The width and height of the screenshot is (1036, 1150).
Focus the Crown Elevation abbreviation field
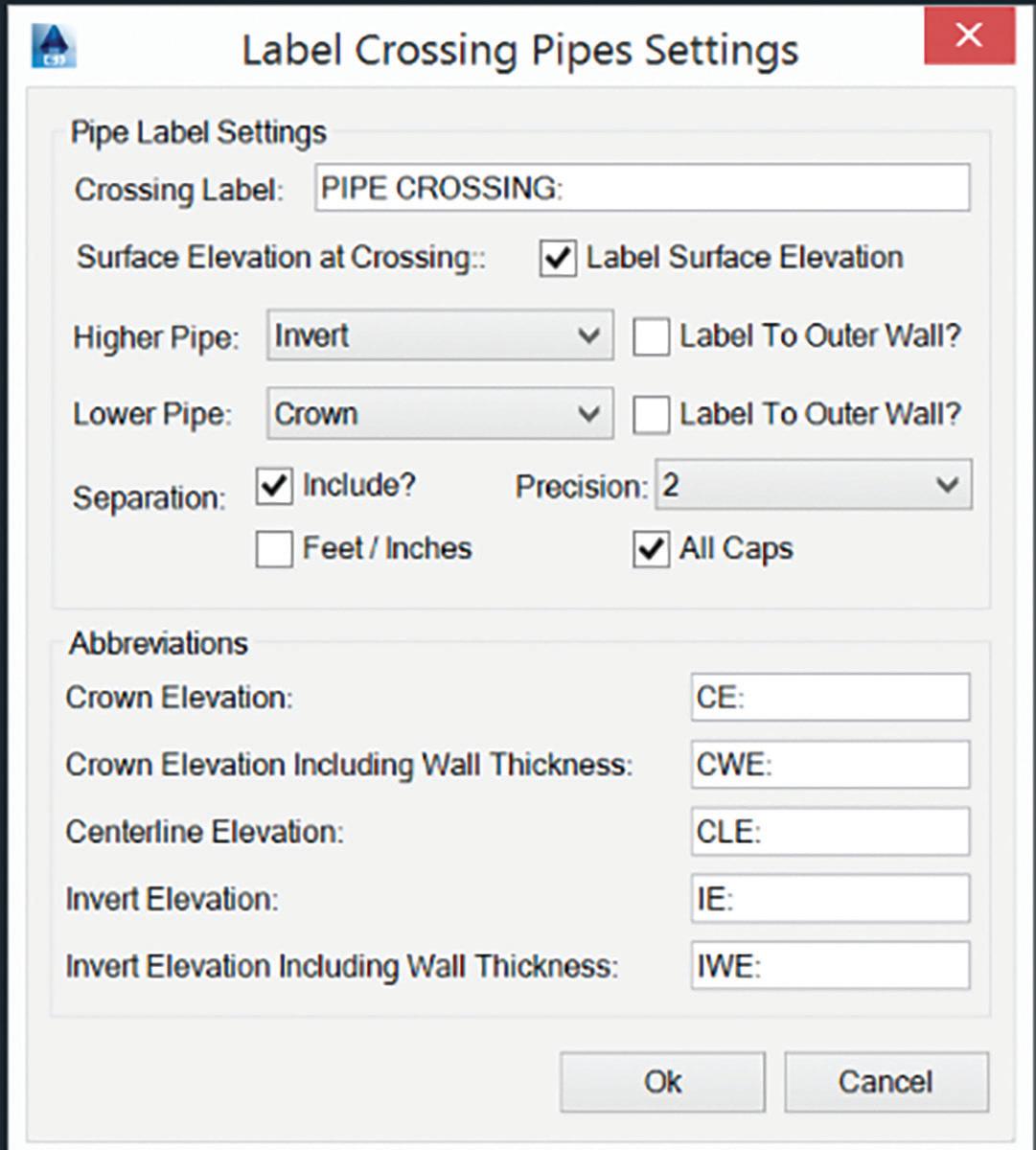click(829, 698)
